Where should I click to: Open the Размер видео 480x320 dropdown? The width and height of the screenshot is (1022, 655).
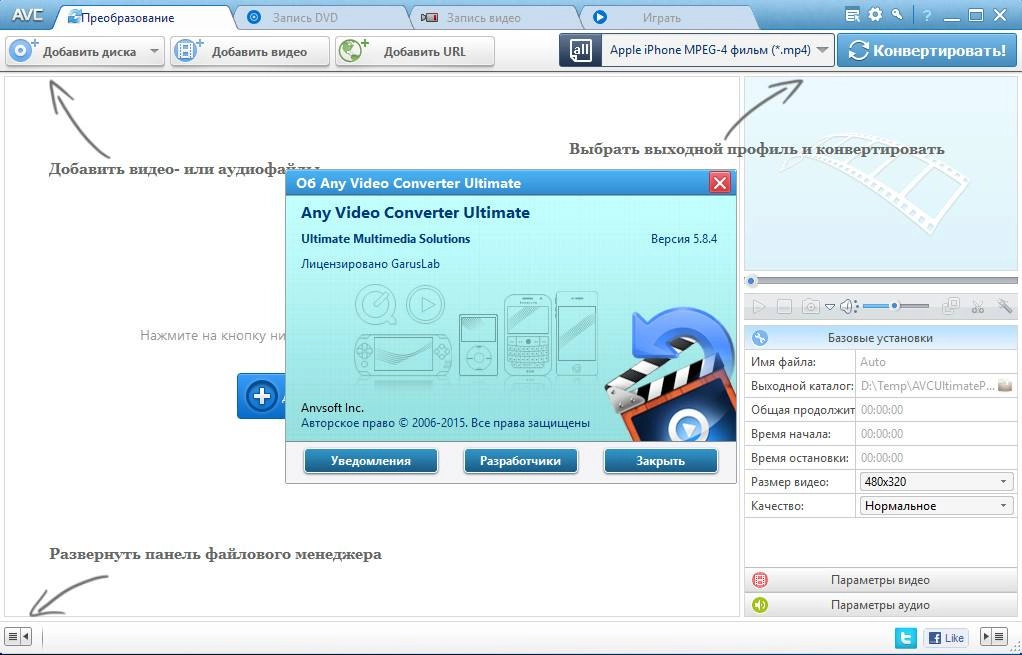936,482
